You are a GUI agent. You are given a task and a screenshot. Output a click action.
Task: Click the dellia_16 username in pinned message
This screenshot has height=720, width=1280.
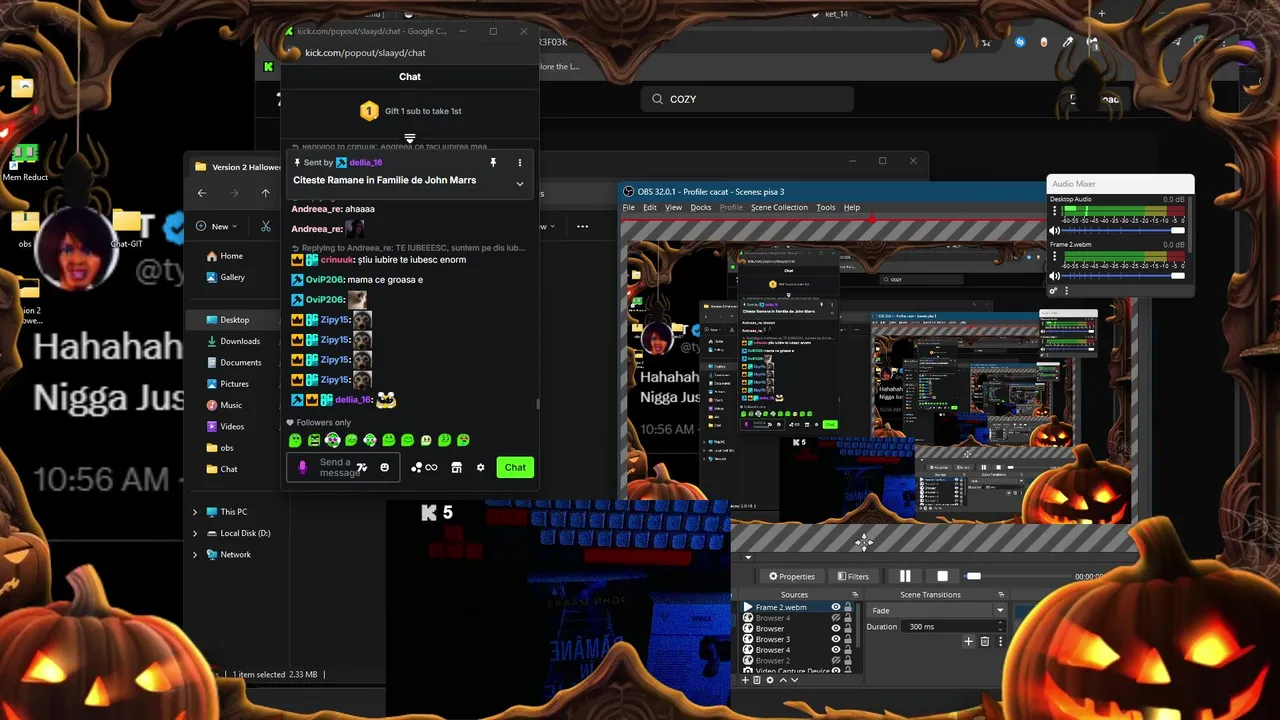tap(366, 162)
